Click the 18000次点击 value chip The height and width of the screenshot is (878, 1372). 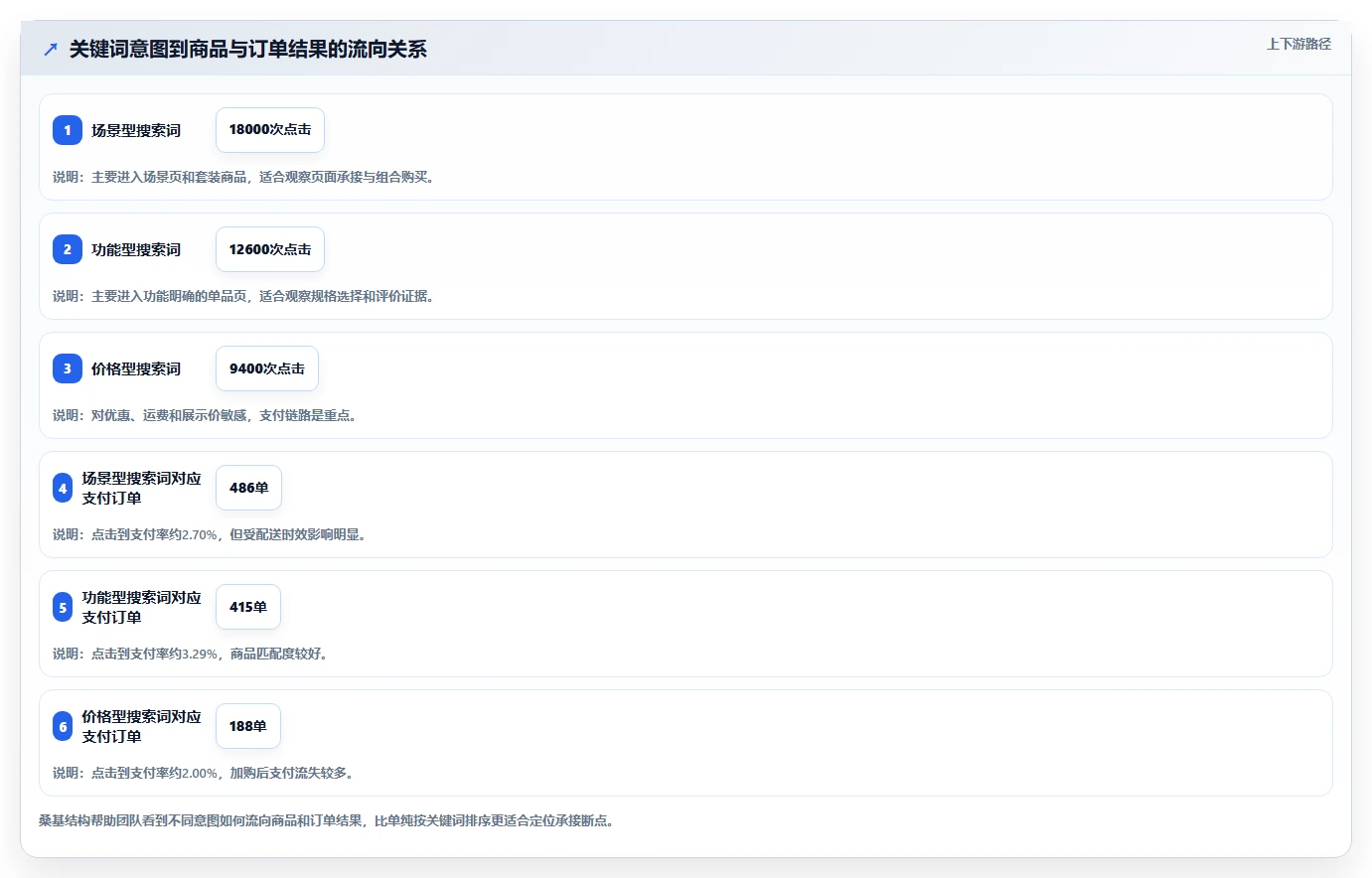tap(270, 130)
